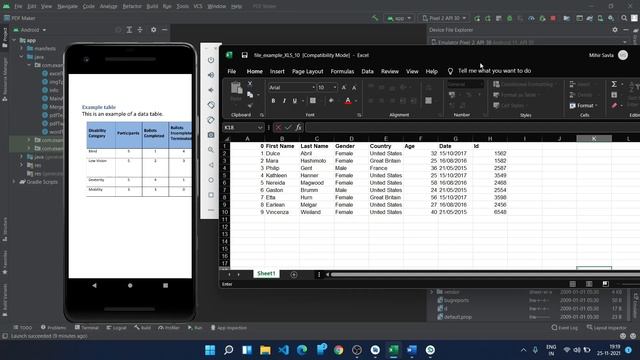
Task: Switch to Excel Insert tab
Action: click(x=277, y=71)
